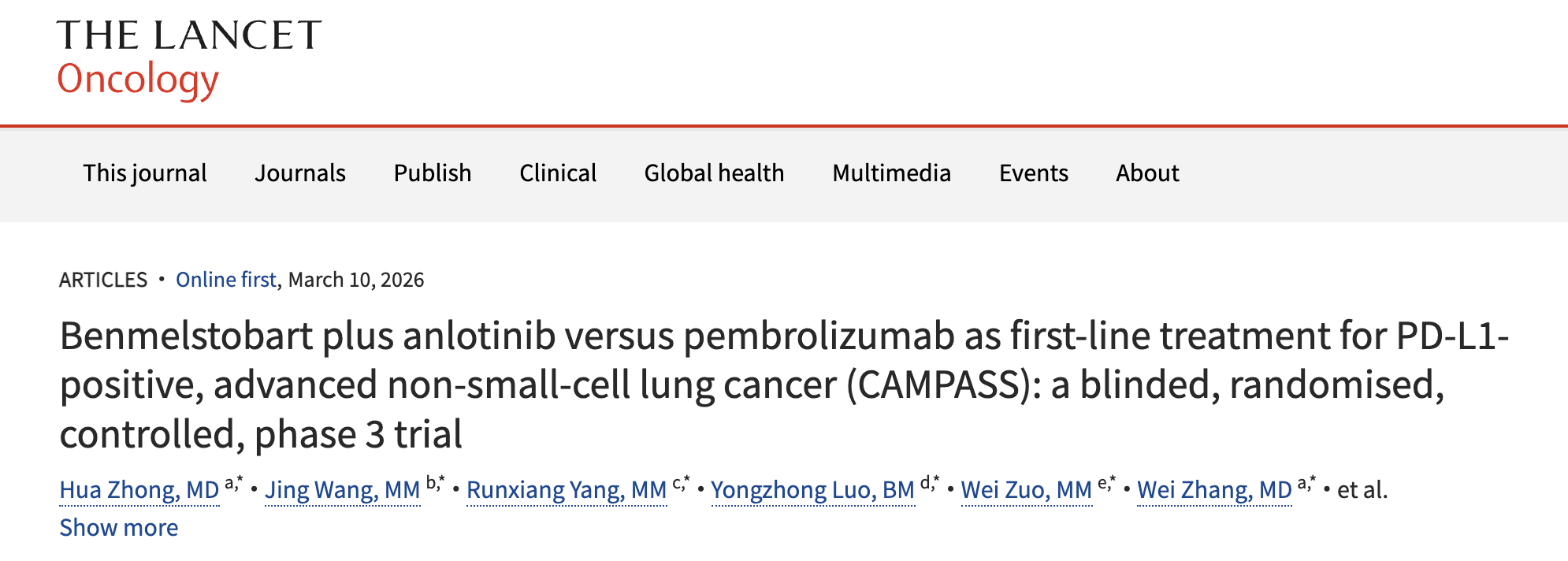Open the This journal menu
This screenshot has height=561, width=1568.
click(x=145, y=173)
